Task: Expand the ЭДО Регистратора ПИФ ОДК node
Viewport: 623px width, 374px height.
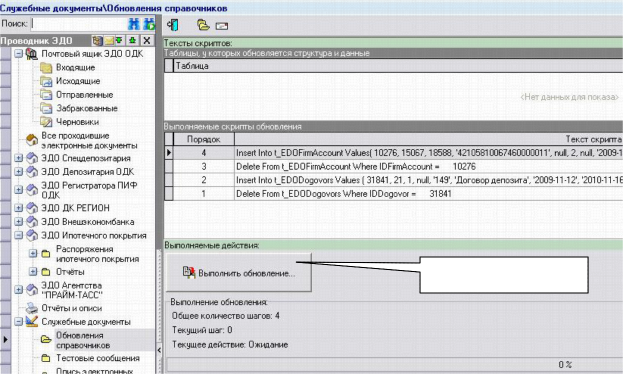Action: click(18, 190)
